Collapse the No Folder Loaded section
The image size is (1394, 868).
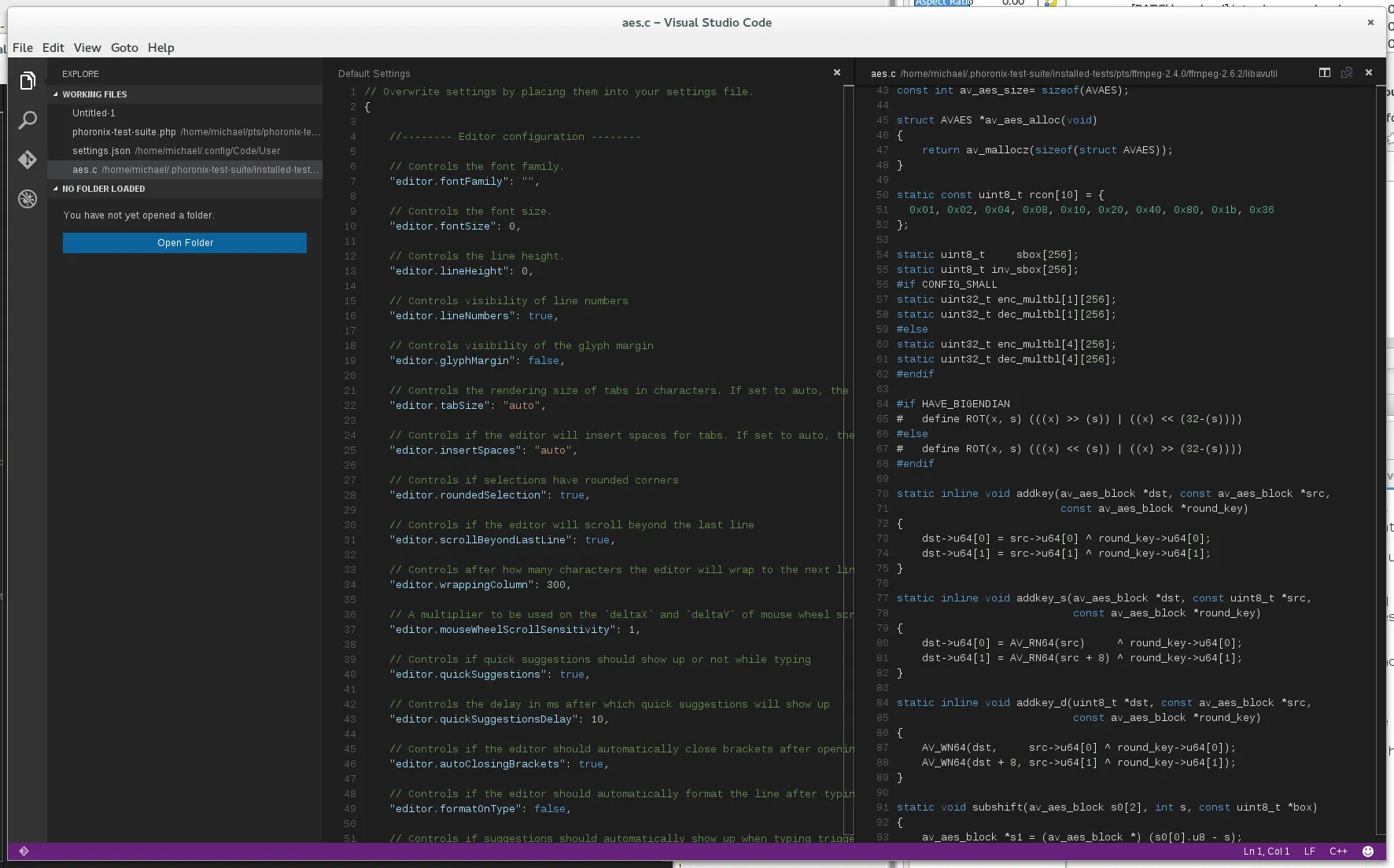(56, 189)
